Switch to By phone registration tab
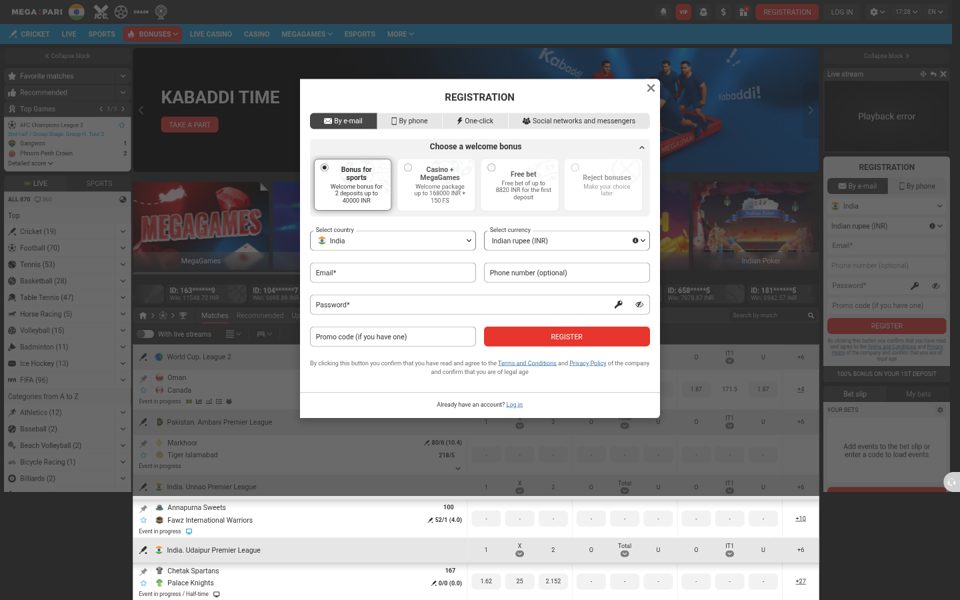960x600 pixels. click(x=410, y=121)
